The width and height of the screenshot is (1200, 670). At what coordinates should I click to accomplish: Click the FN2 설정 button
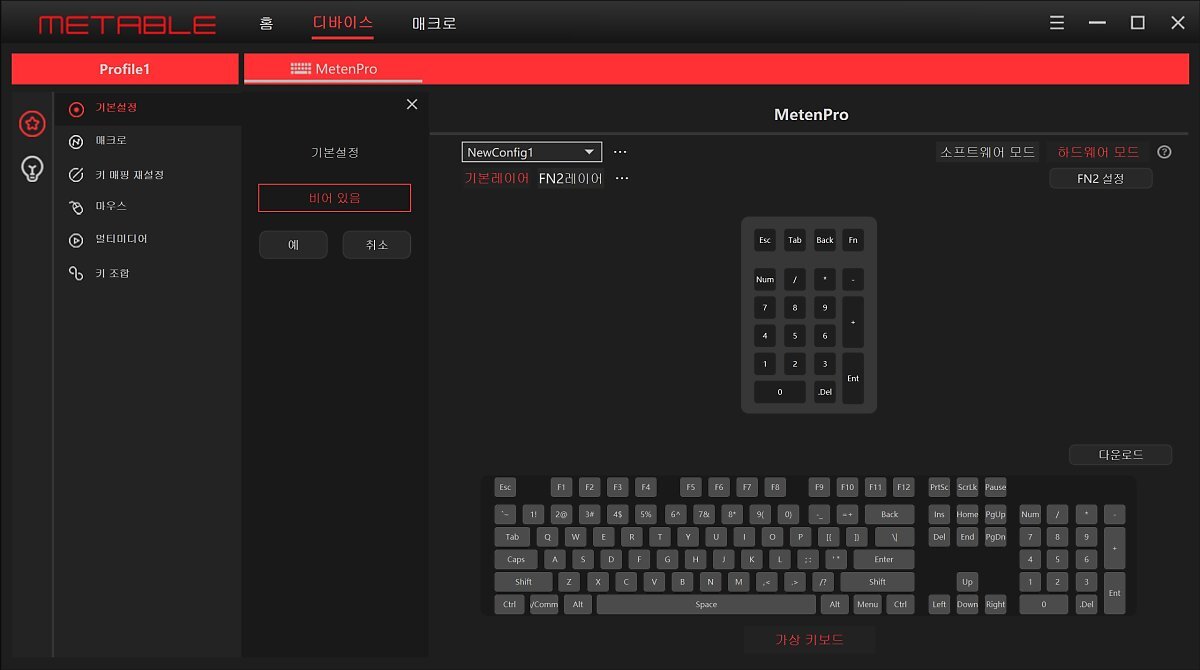tap(1101, 178)
